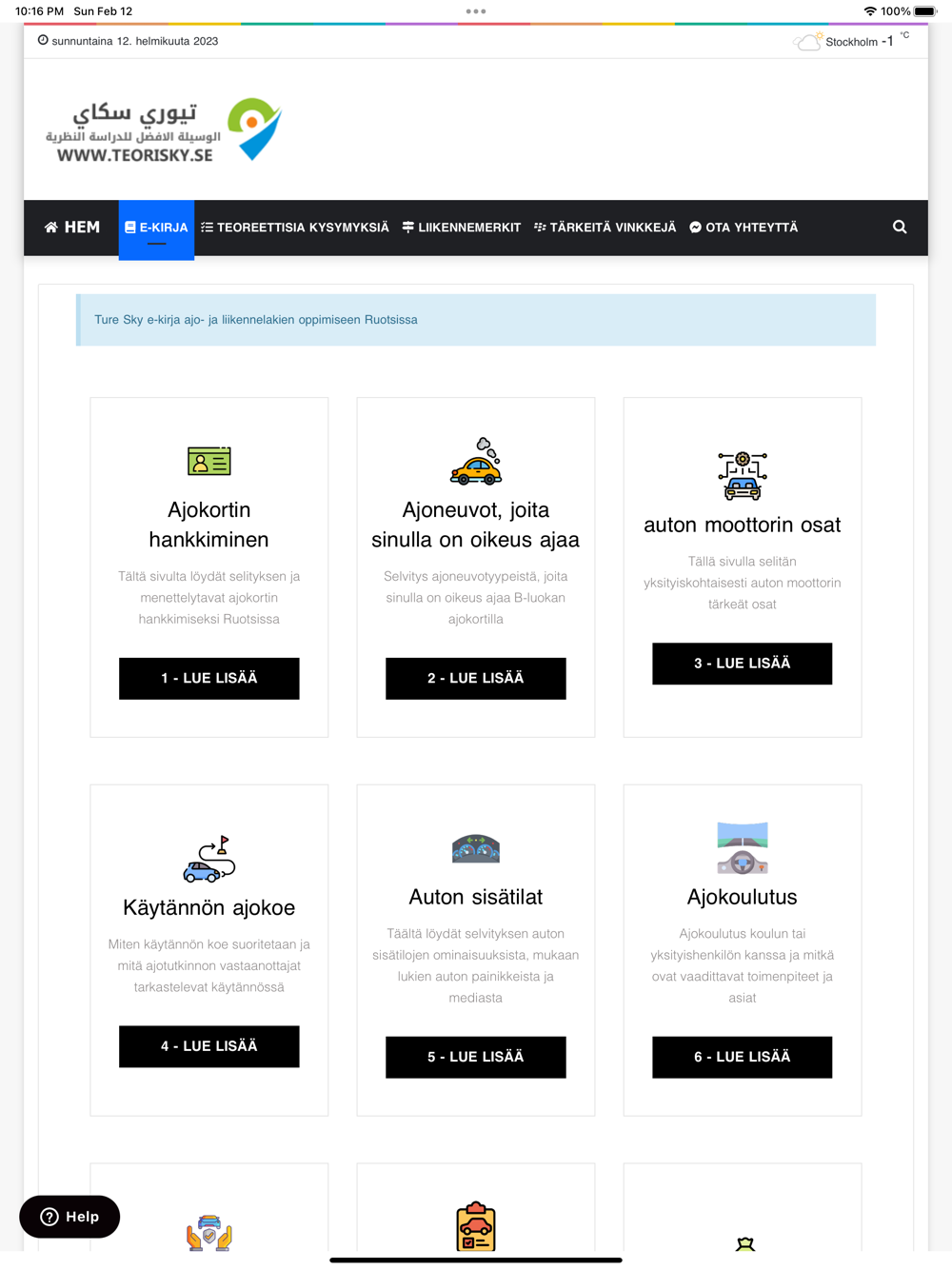The width and height of the screenshot is (952, 1270).
Task: Open Teoreettisia kysymyksiä menu item
Action: pyautogui.click(x=295, y=228)
